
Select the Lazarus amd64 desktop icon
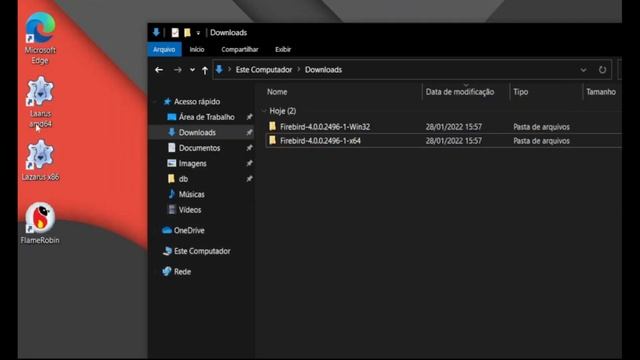[40, 102]
